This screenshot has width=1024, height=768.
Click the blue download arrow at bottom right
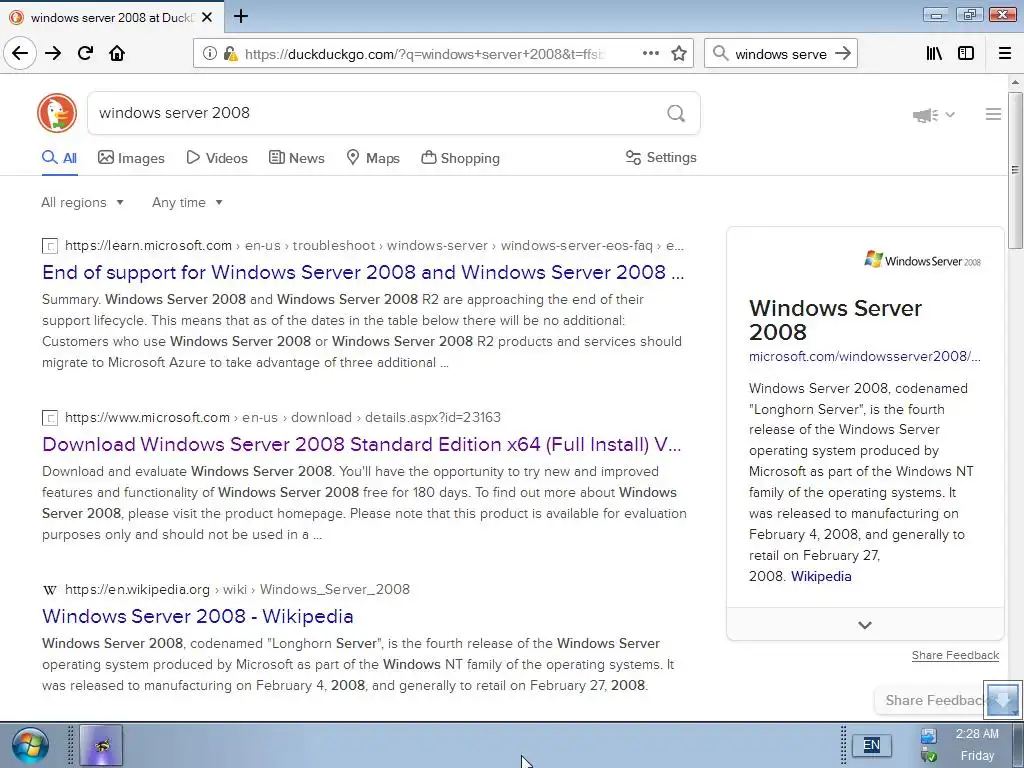(1002, 701)
